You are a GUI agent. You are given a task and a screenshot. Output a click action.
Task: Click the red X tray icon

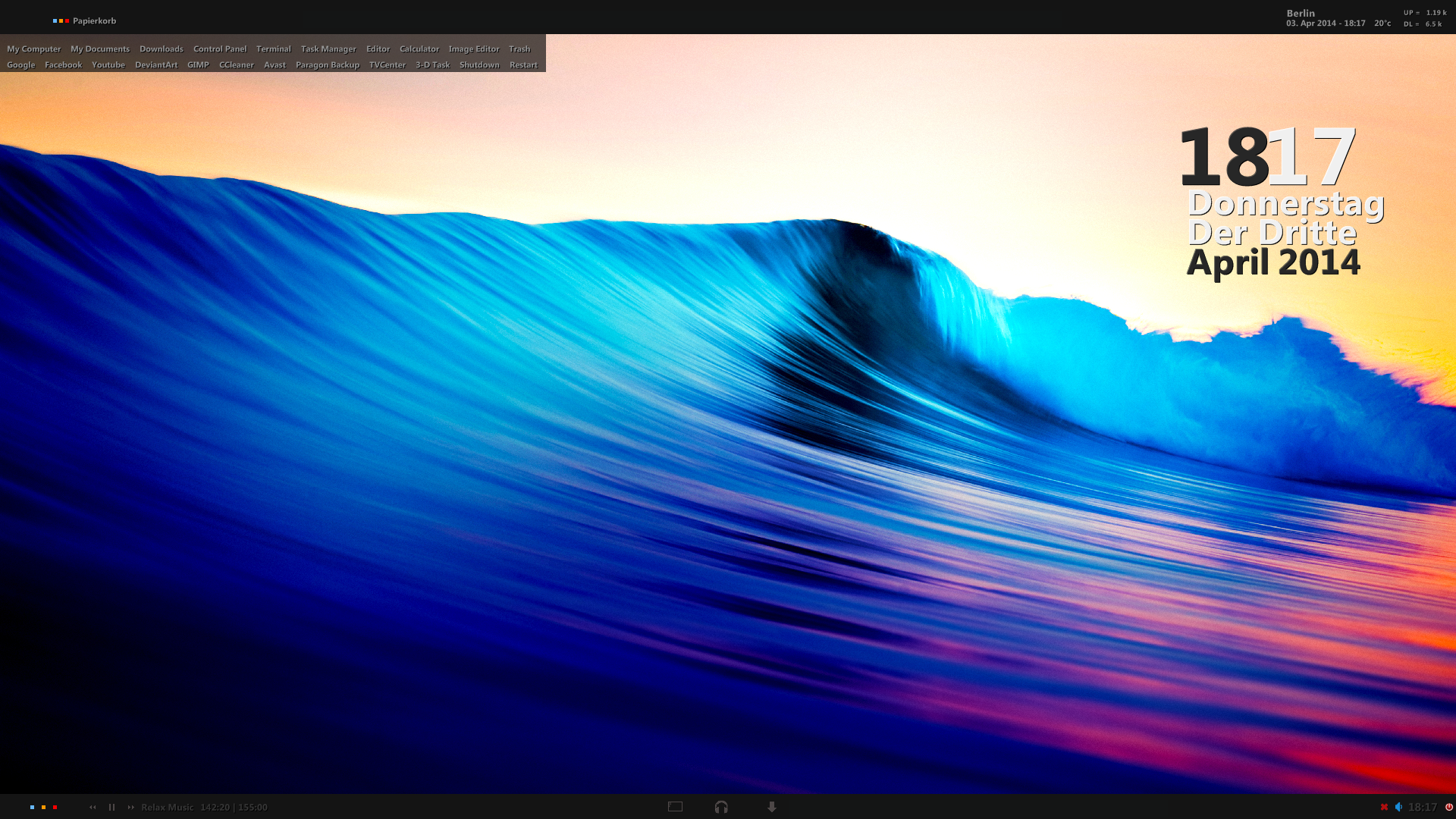[x=1384, y=807]
